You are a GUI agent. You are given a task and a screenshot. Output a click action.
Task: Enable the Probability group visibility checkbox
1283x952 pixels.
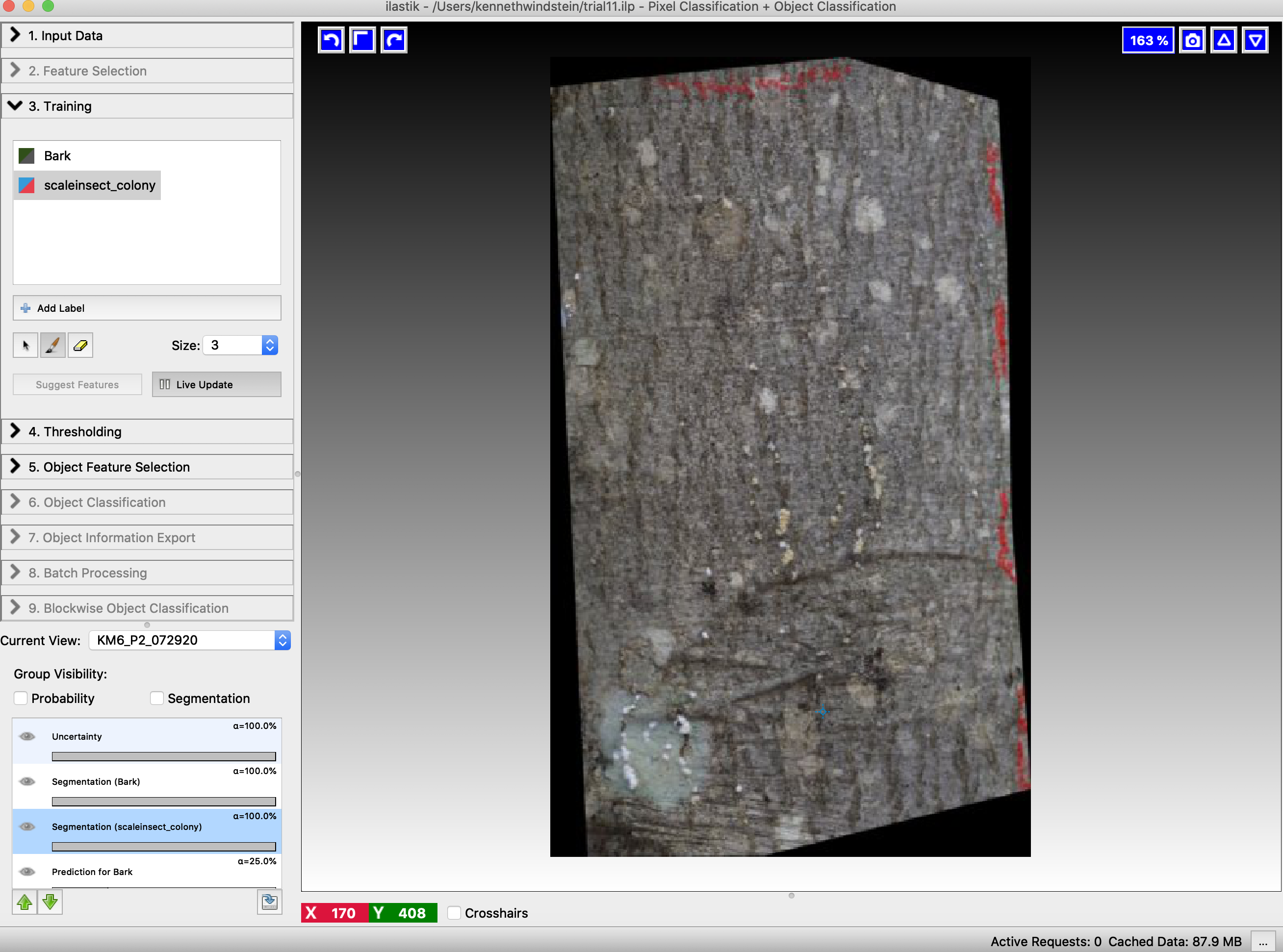point(21,698)
